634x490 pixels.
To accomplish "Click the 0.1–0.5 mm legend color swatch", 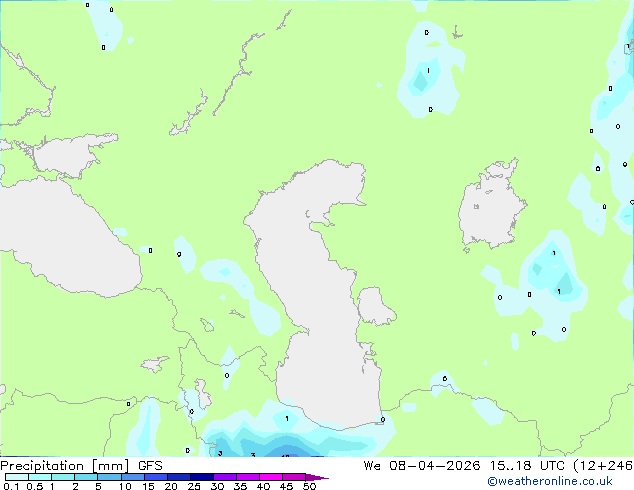I will tap(17, 477).
